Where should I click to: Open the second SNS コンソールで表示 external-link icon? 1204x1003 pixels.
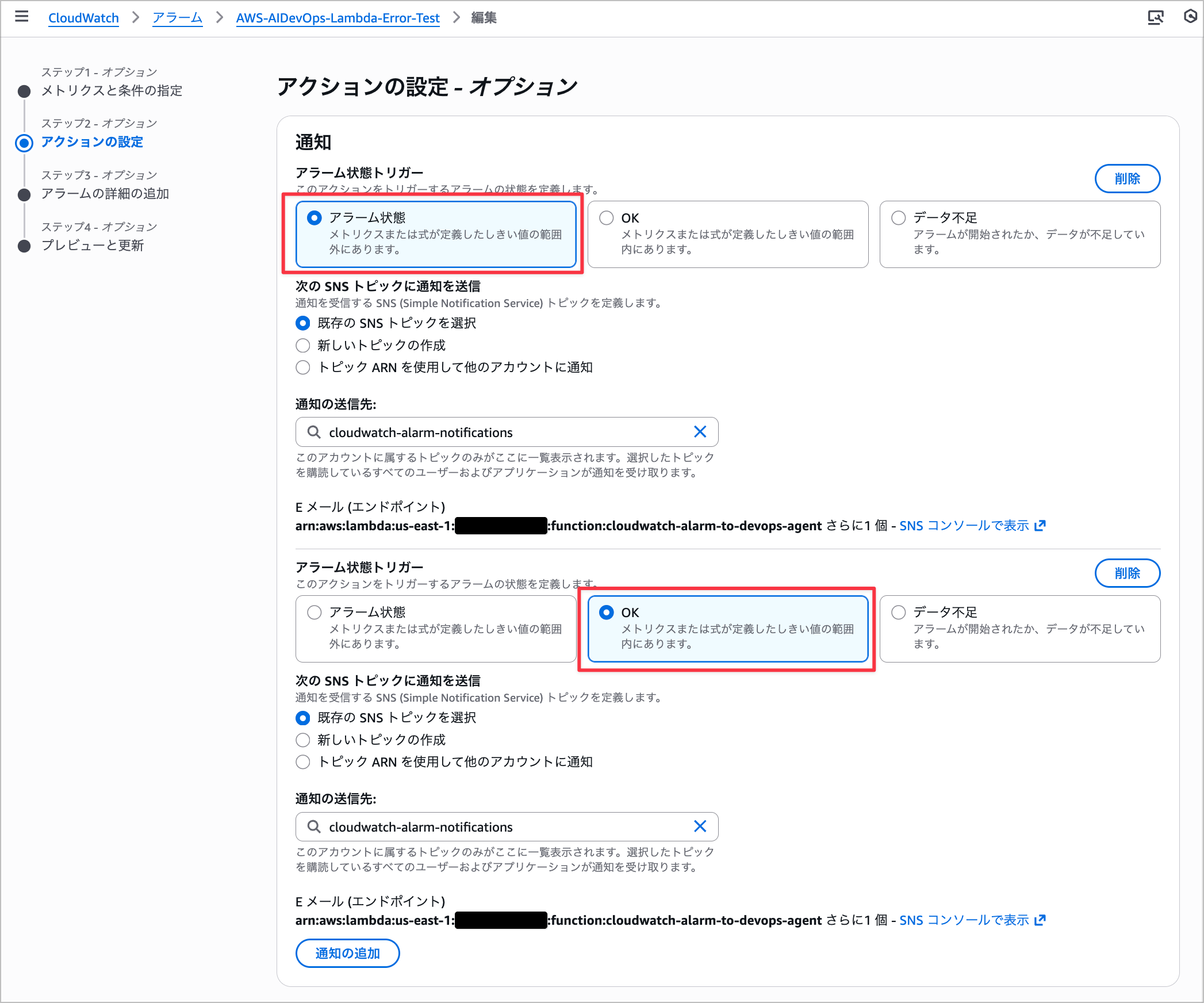pyautogui.click(x=1039, y=920)
